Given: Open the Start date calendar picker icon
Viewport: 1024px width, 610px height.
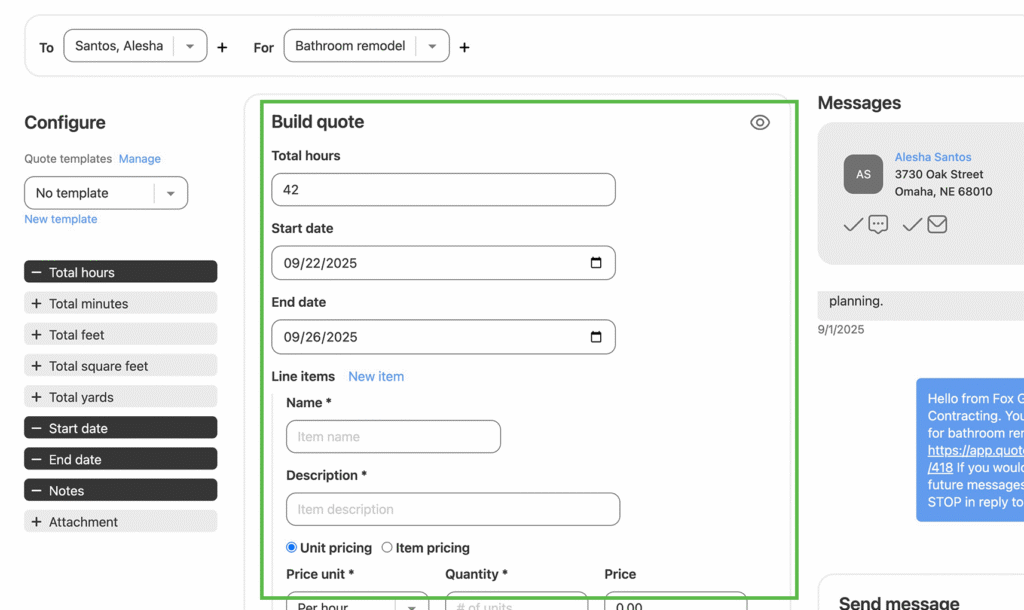Looking at the screenshot, I should click(x=596, y=263).
